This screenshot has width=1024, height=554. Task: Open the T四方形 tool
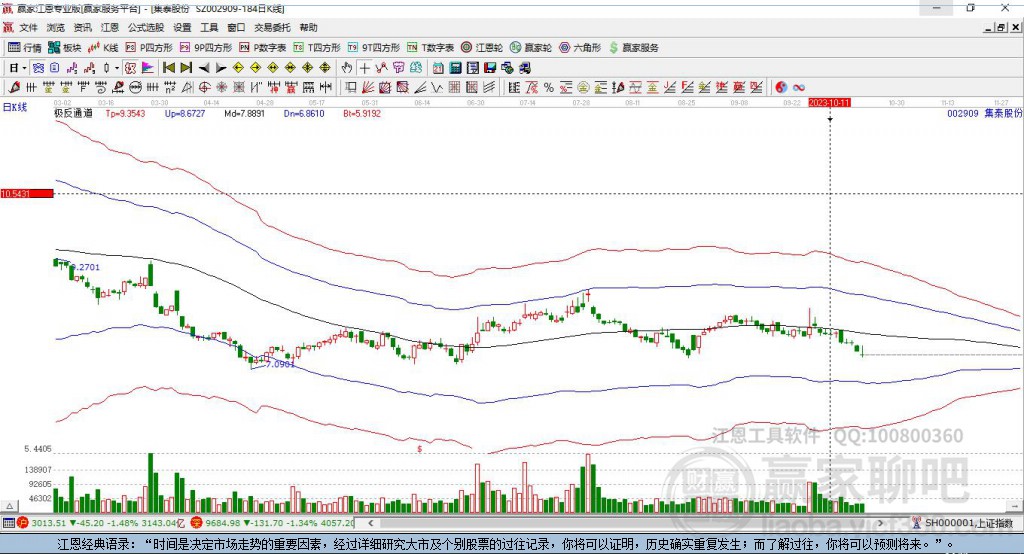317,48
